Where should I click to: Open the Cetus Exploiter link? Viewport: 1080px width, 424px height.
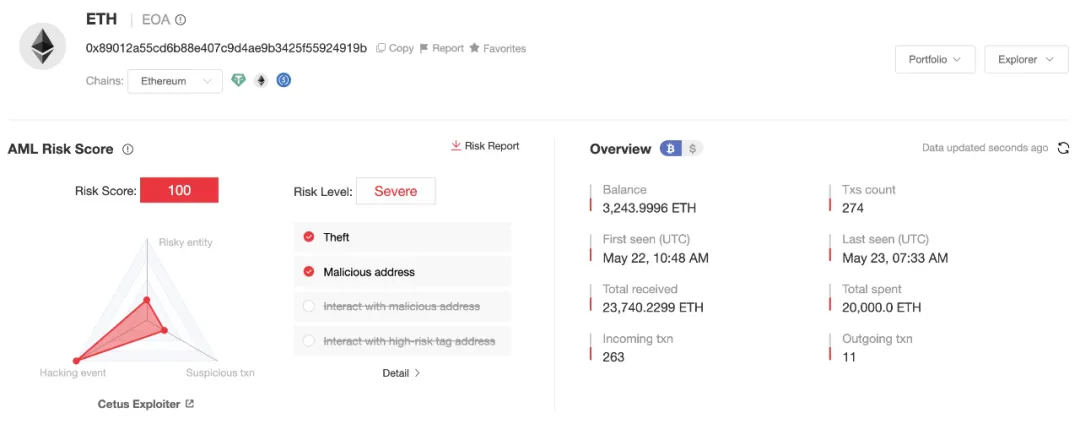pyautogui.click(x=146, y=404)
